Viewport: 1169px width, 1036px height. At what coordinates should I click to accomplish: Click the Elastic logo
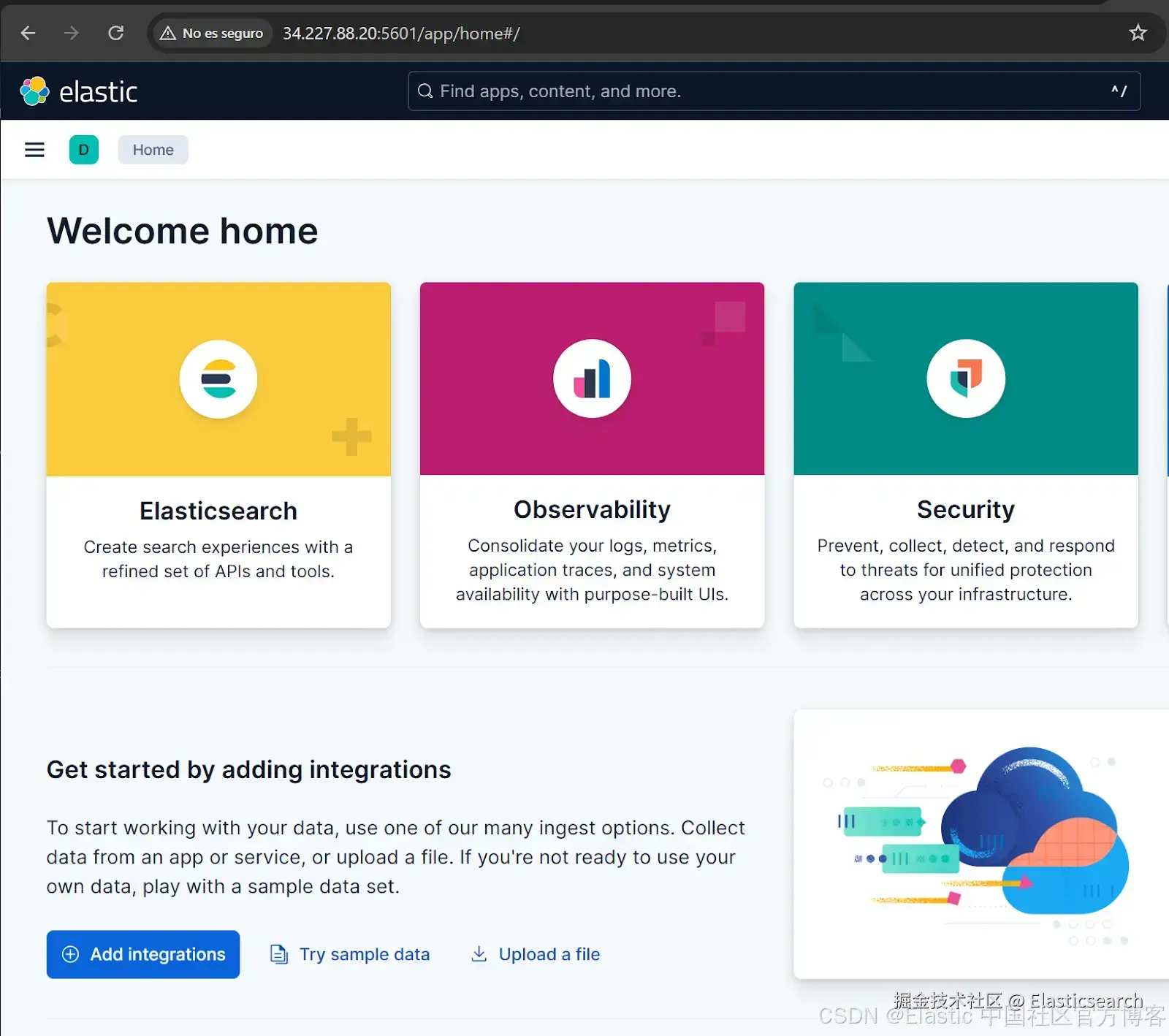pos(79,91)
